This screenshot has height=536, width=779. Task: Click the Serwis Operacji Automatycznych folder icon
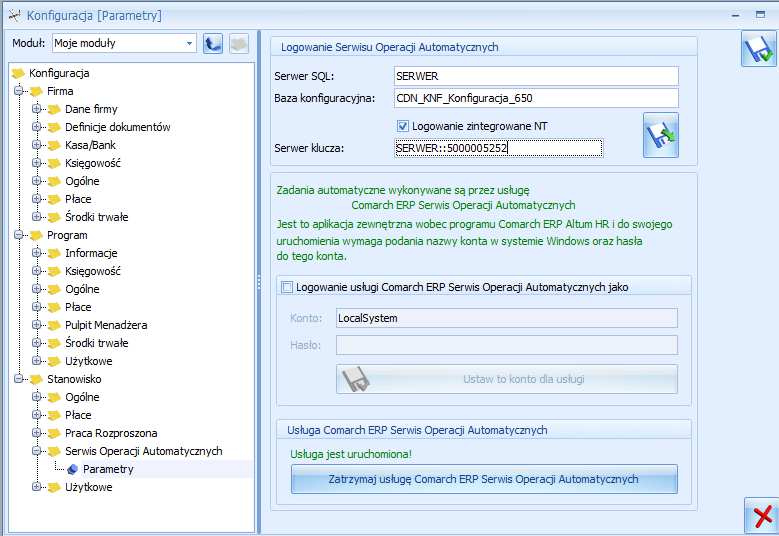[54, 452]
